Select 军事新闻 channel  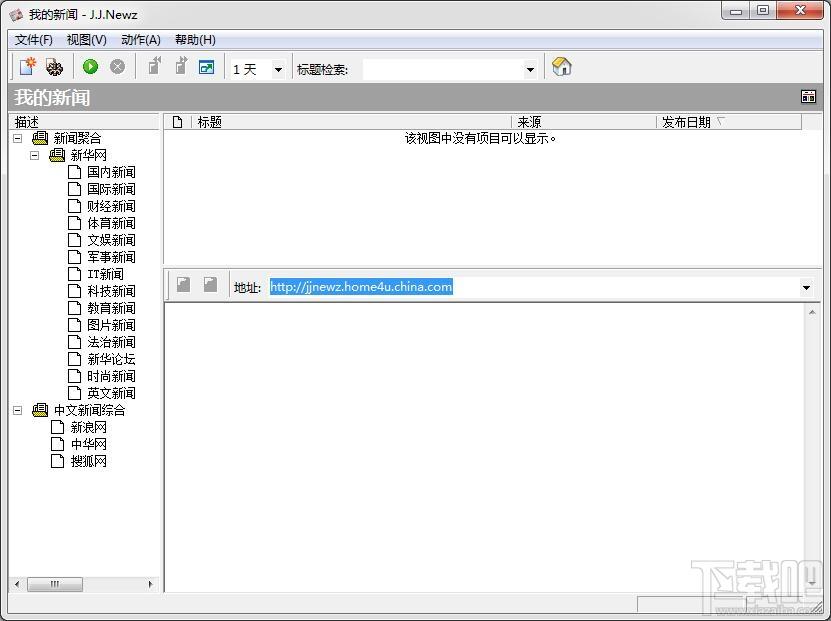click(x=111, y=257)
